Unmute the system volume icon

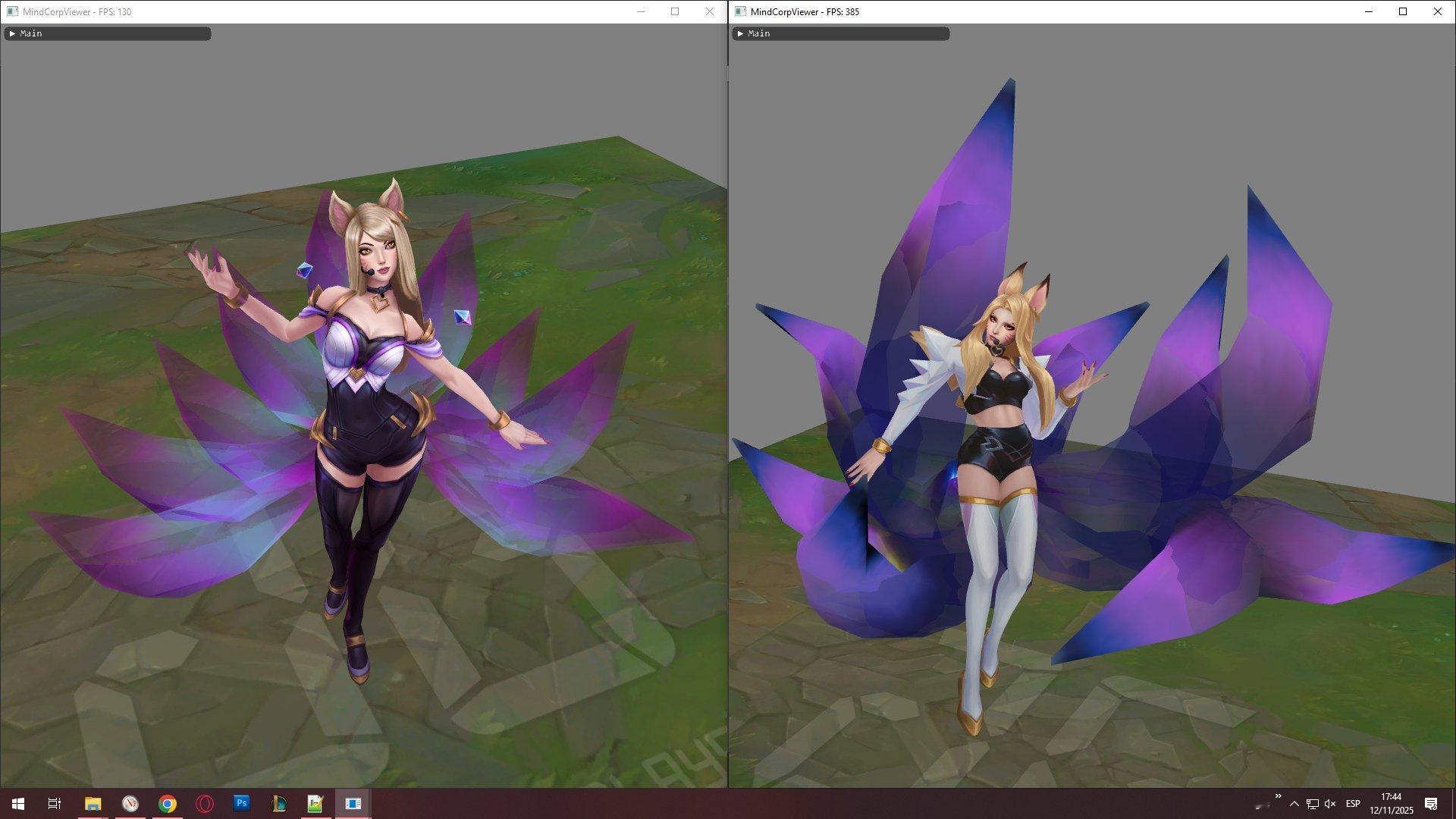[x=1330, y=804]
